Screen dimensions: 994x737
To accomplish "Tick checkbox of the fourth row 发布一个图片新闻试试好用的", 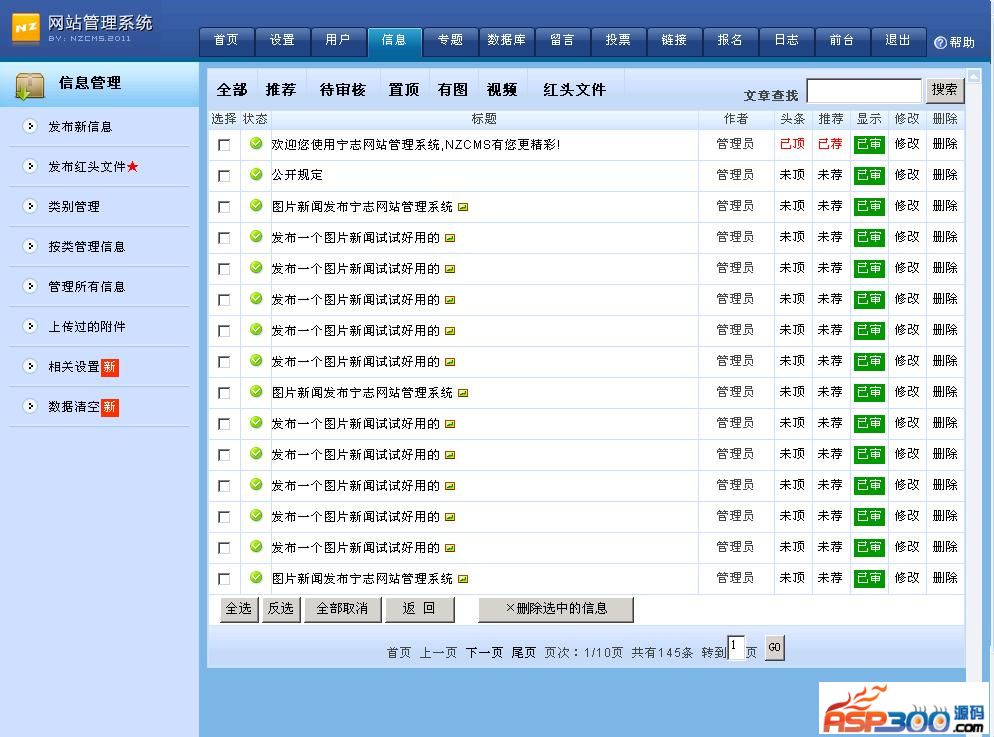I will [x=224, y=238].
